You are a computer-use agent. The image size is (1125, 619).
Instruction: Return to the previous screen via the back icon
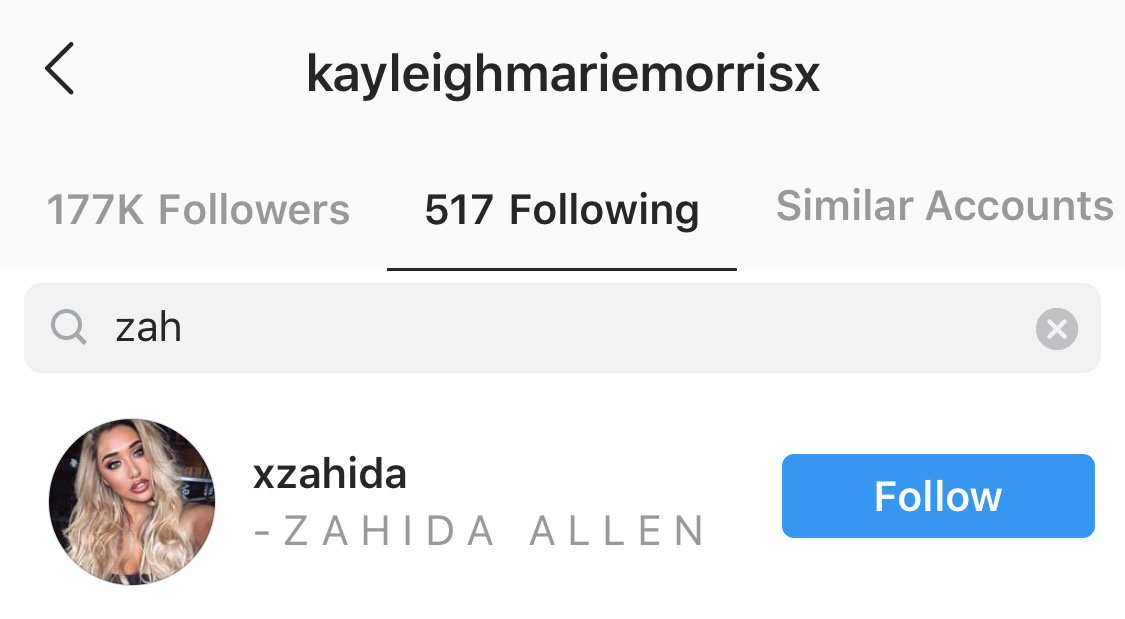pyautogui.click(x=60, y=69)
